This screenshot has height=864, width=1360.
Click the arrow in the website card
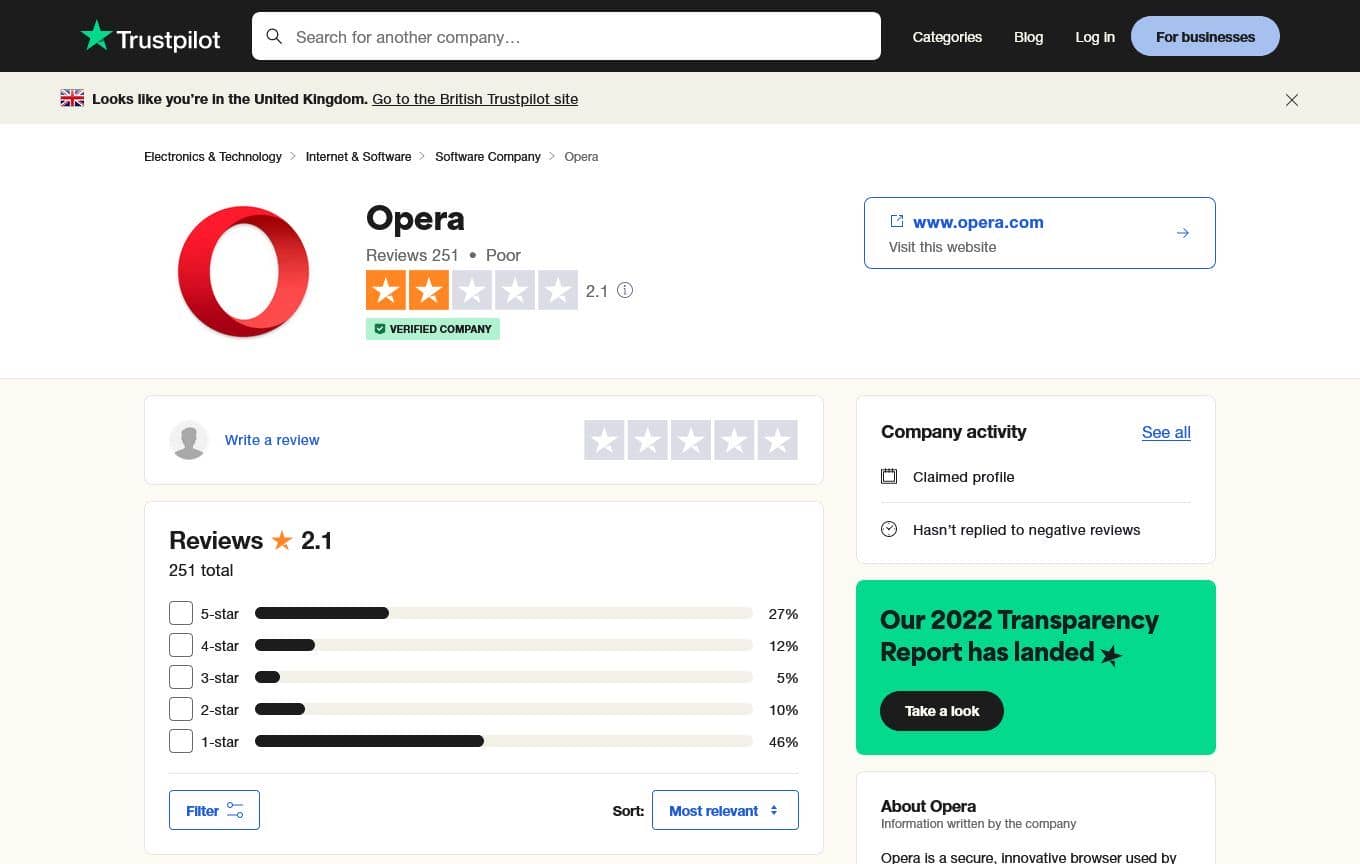click(1183, 233)
